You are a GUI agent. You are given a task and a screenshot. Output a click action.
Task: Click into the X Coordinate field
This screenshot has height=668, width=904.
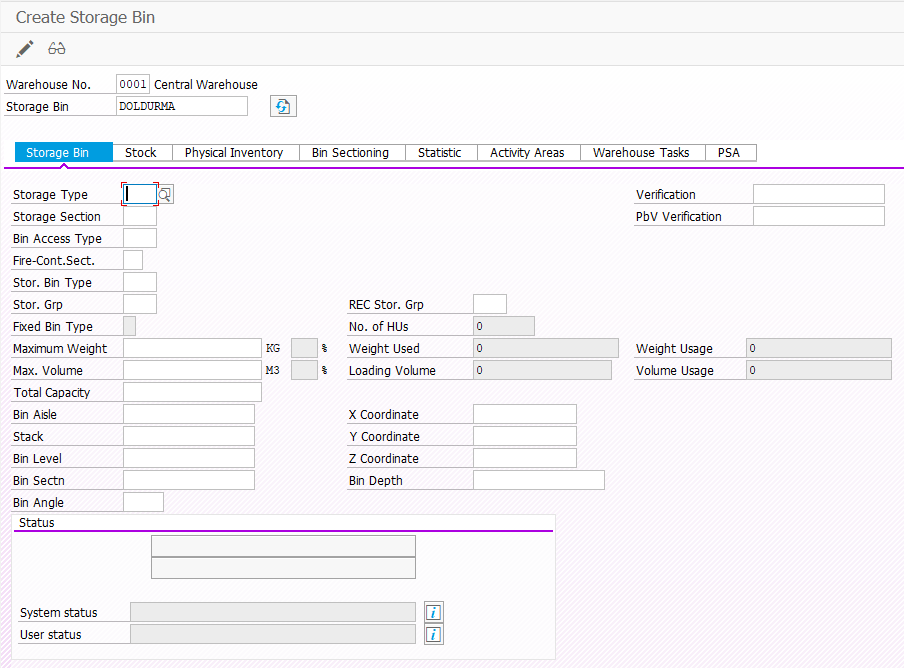pos(524,414)
